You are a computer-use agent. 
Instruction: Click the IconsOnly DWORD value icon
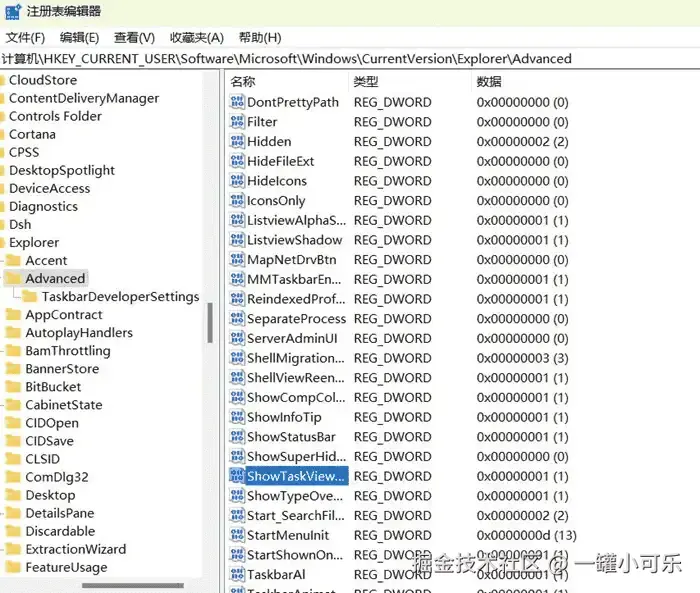(x=237, y=200)
